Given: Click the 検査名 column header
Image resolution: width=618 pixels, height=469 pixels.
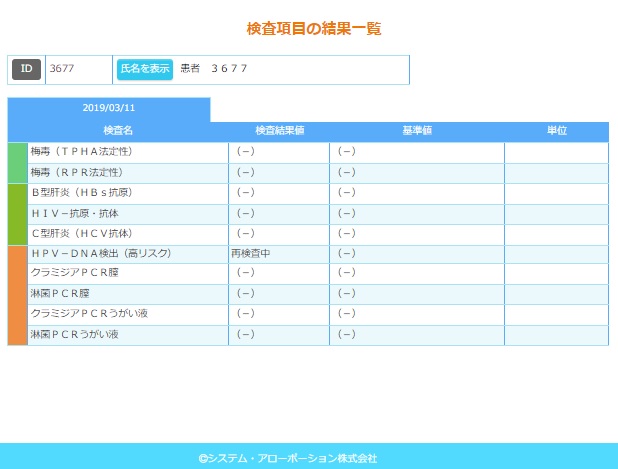Looking at the screenshot, I should pos(118,131).
